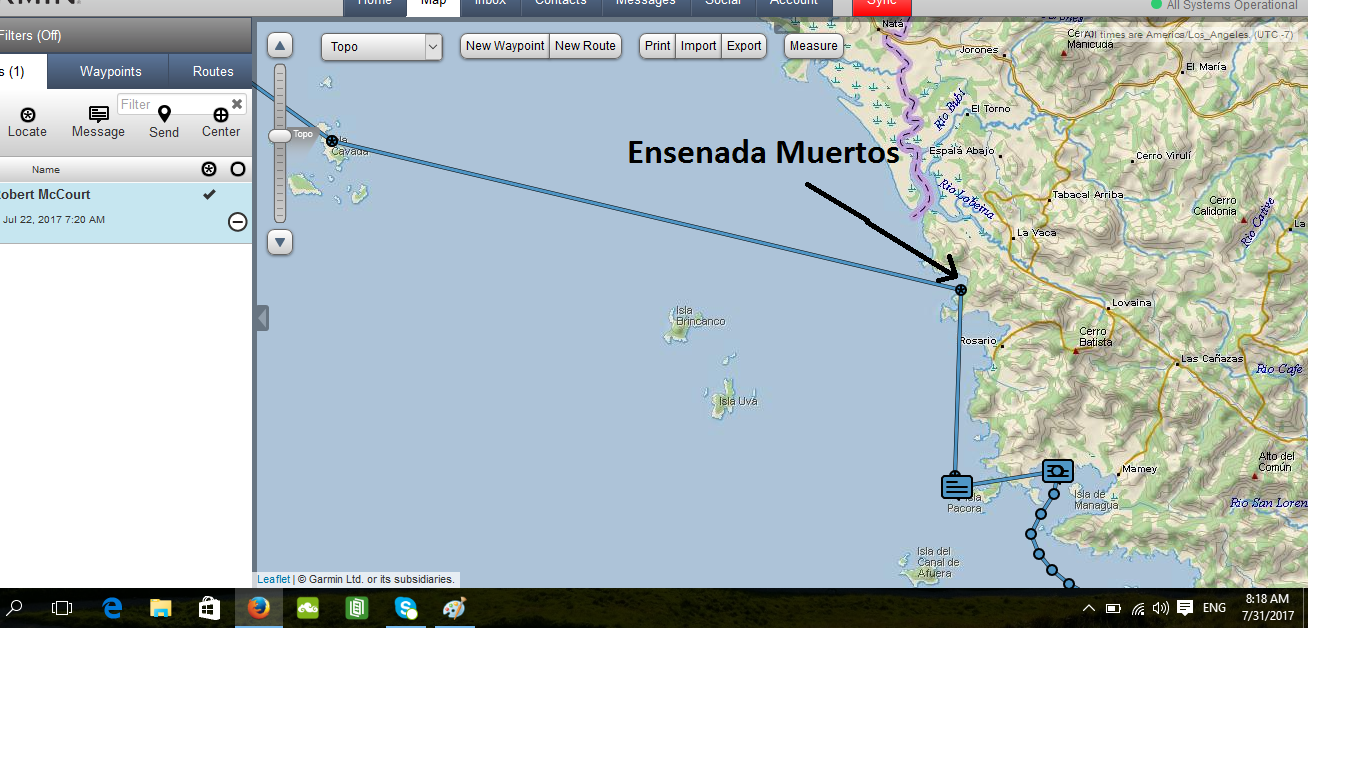Toggle the checkmark next to Robert McCourt
Viewport: 1366px width, 768px height.
209,194
